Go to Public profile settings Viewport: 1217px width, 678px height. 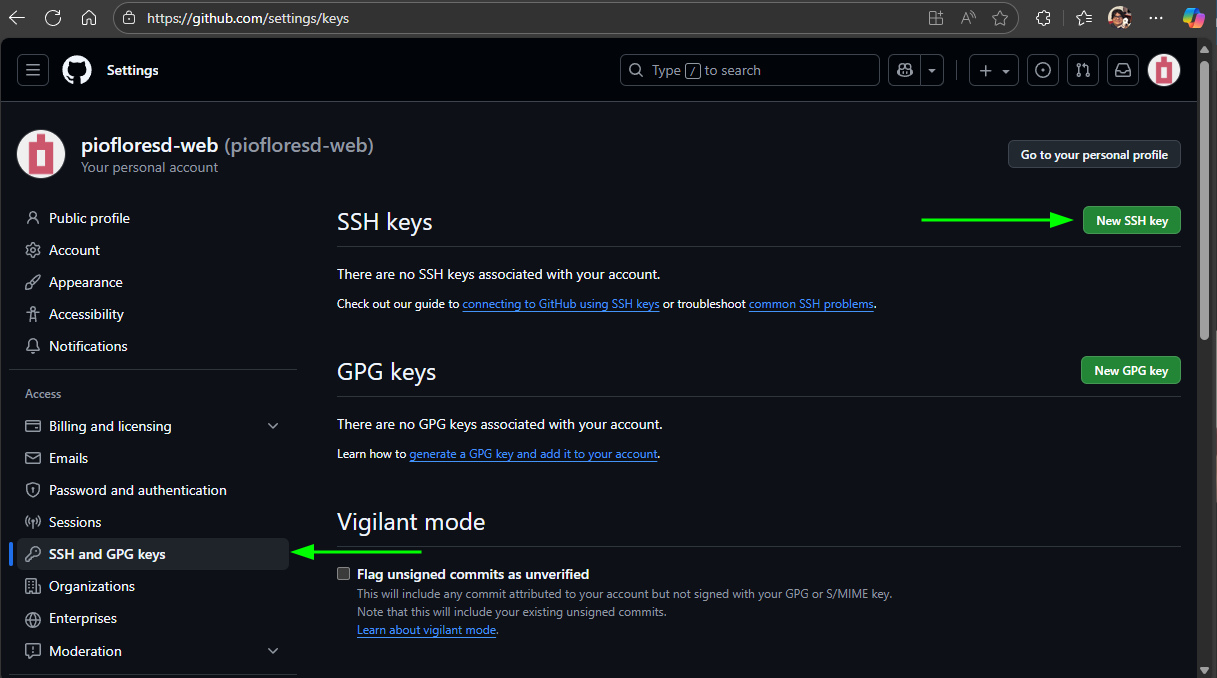click(89, 218)
